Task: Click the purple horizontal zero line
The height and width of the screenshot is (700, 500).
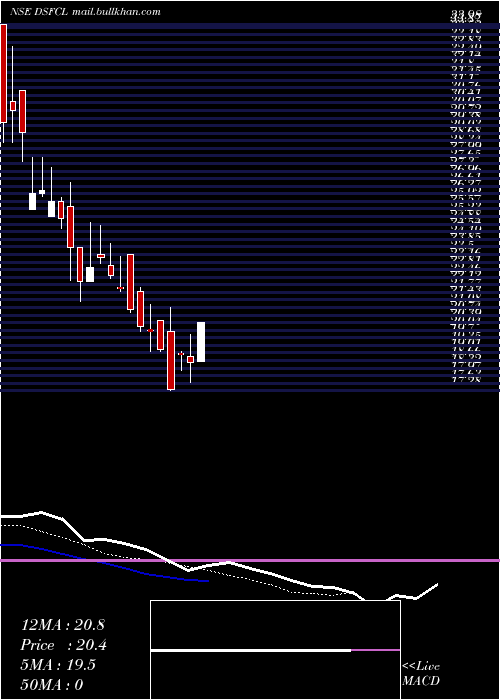Action: [250, 560]
